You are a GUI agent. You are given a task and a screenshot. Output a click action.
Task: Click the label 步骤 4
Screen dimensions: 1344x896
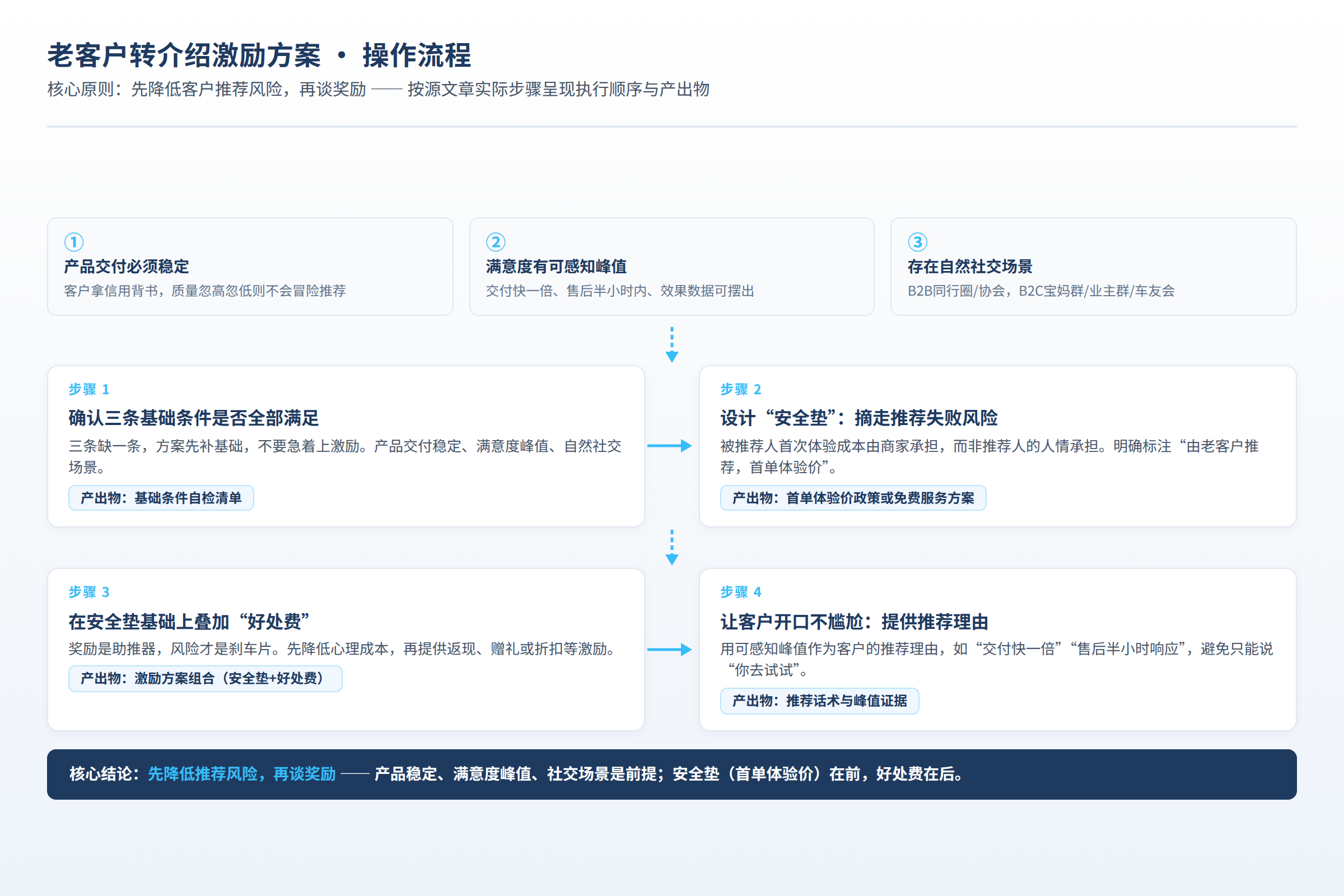pos(740,592)
